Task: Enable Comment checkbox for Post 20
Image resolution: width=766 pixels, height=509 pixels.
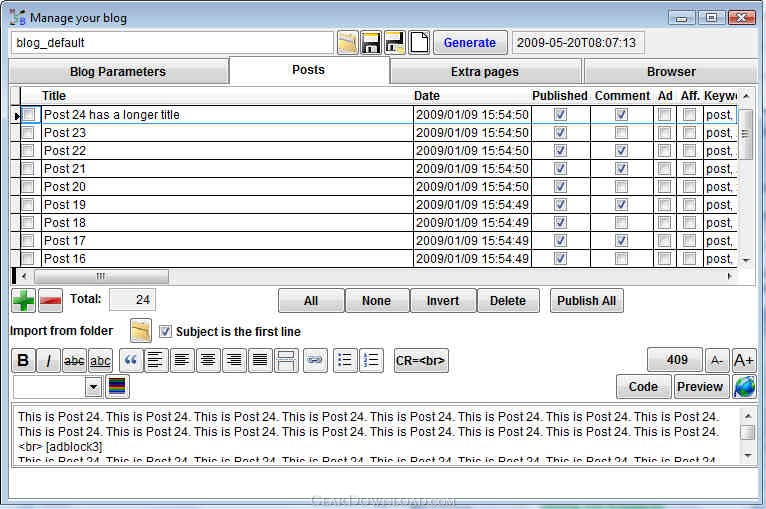Action: pyautogui.click(x=621, y=187)
